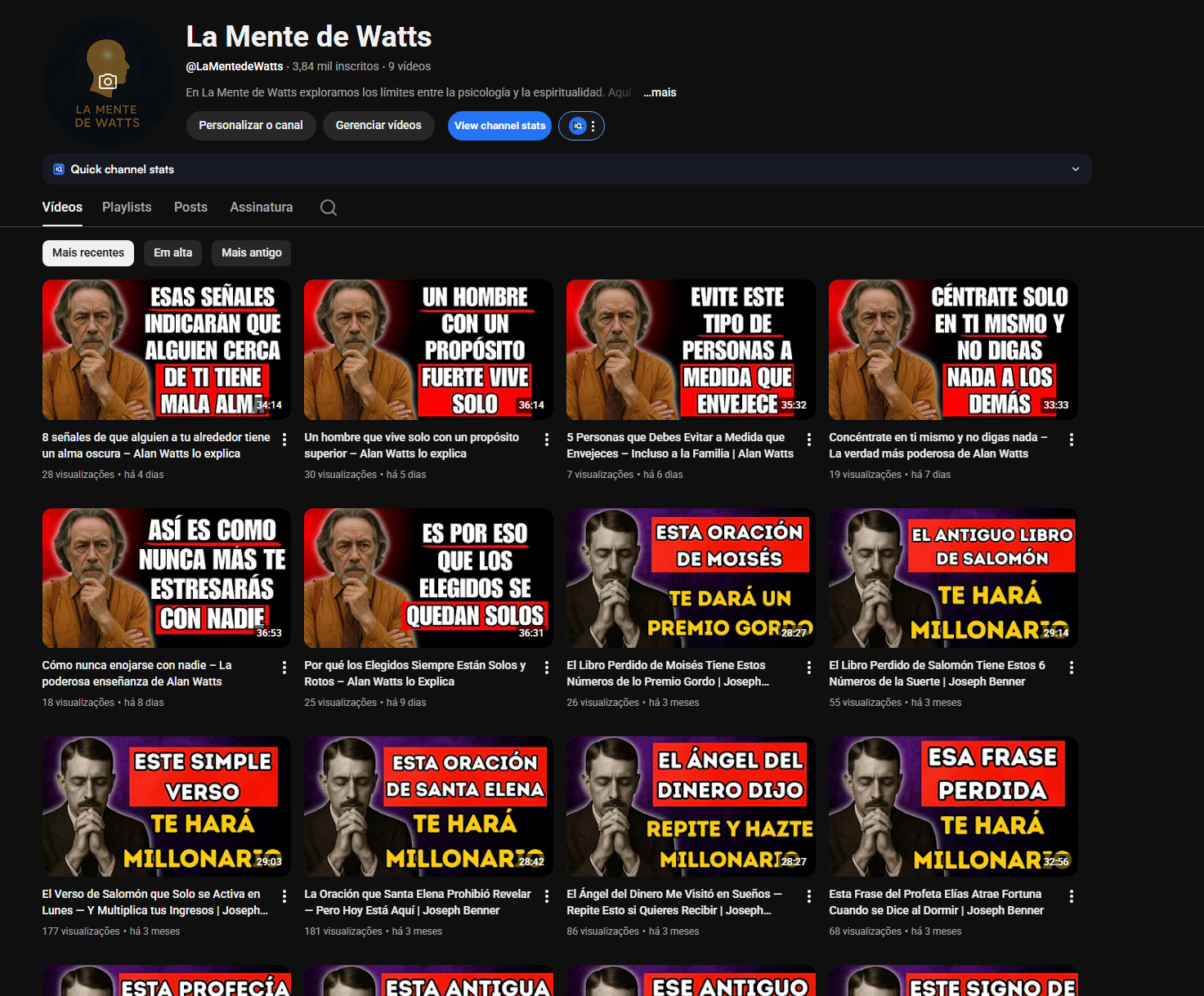
Task: Open options for 'Por qué los Elegidos' video
Action: click(547, 668)
